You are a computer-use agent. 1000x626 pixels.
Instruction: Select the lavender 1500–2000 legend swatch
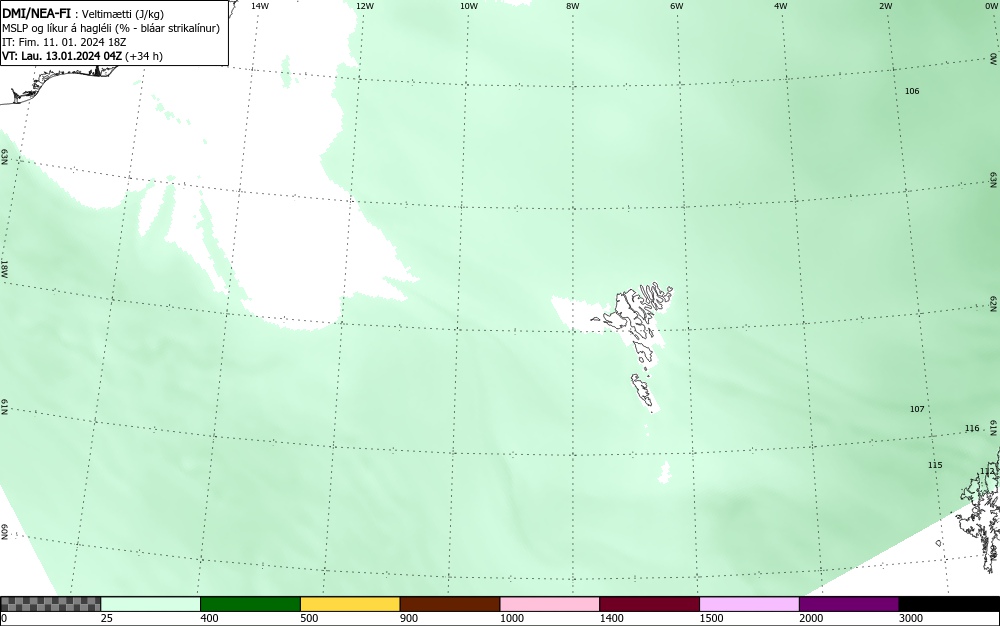tap(749, 604)
